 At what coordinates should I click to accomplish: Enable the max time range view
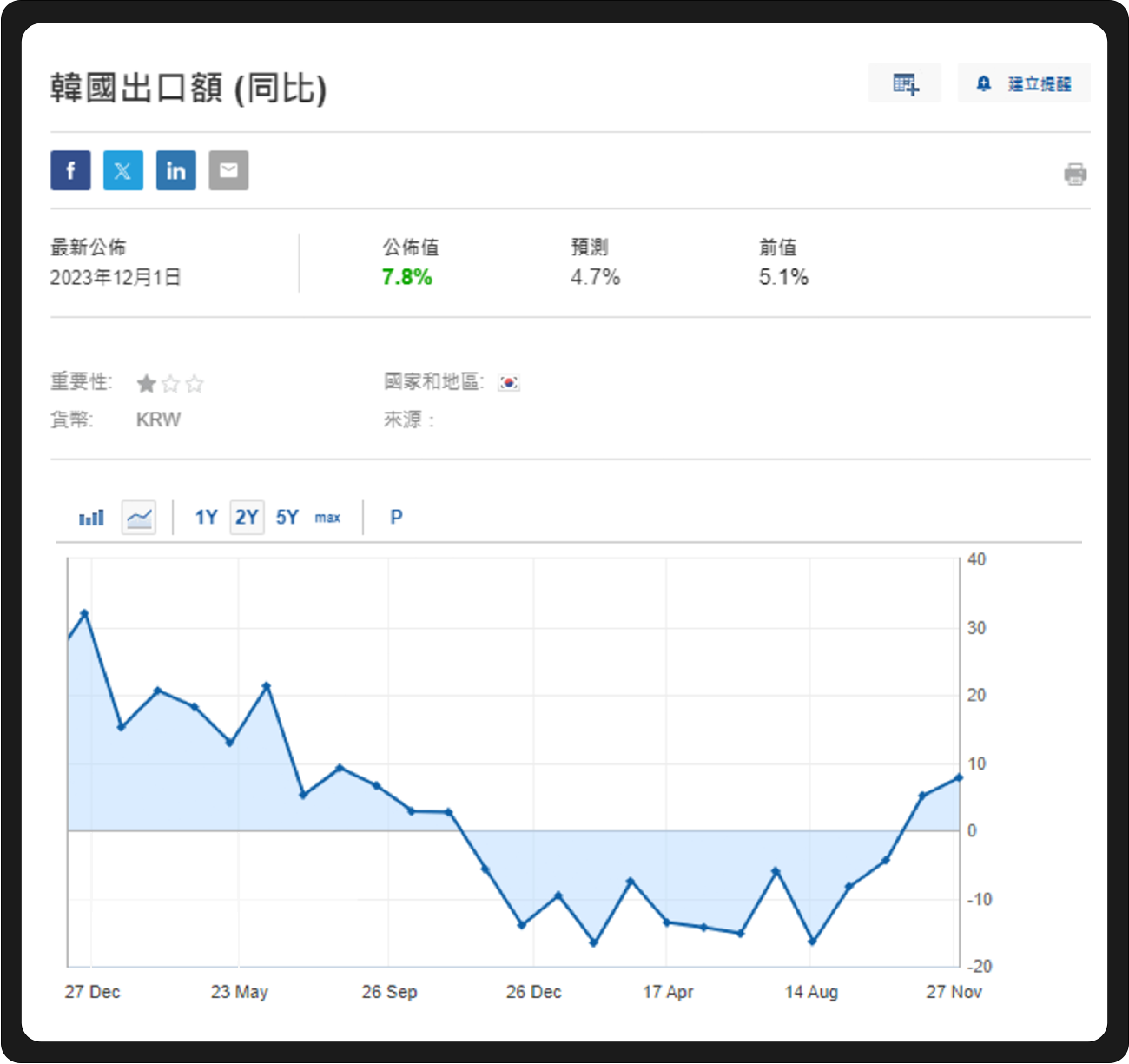(x=328, y=518)
